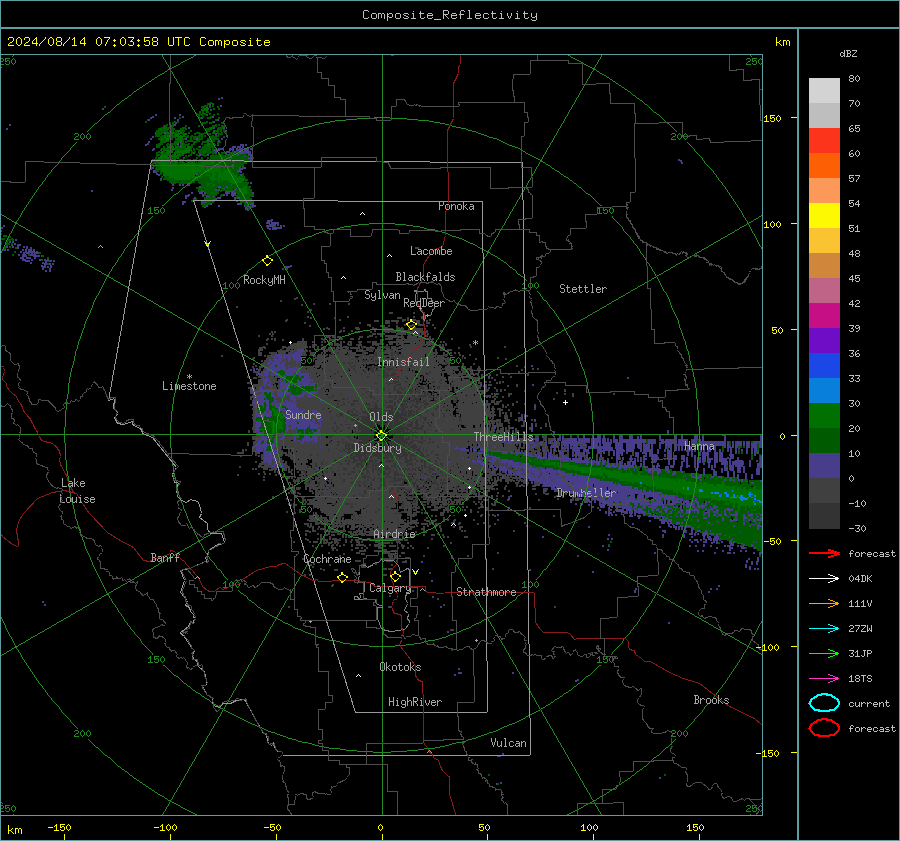900x841 pixels.
Task: Click the green 31JP arrow legend icon
Action: click(x=824, y=653)
